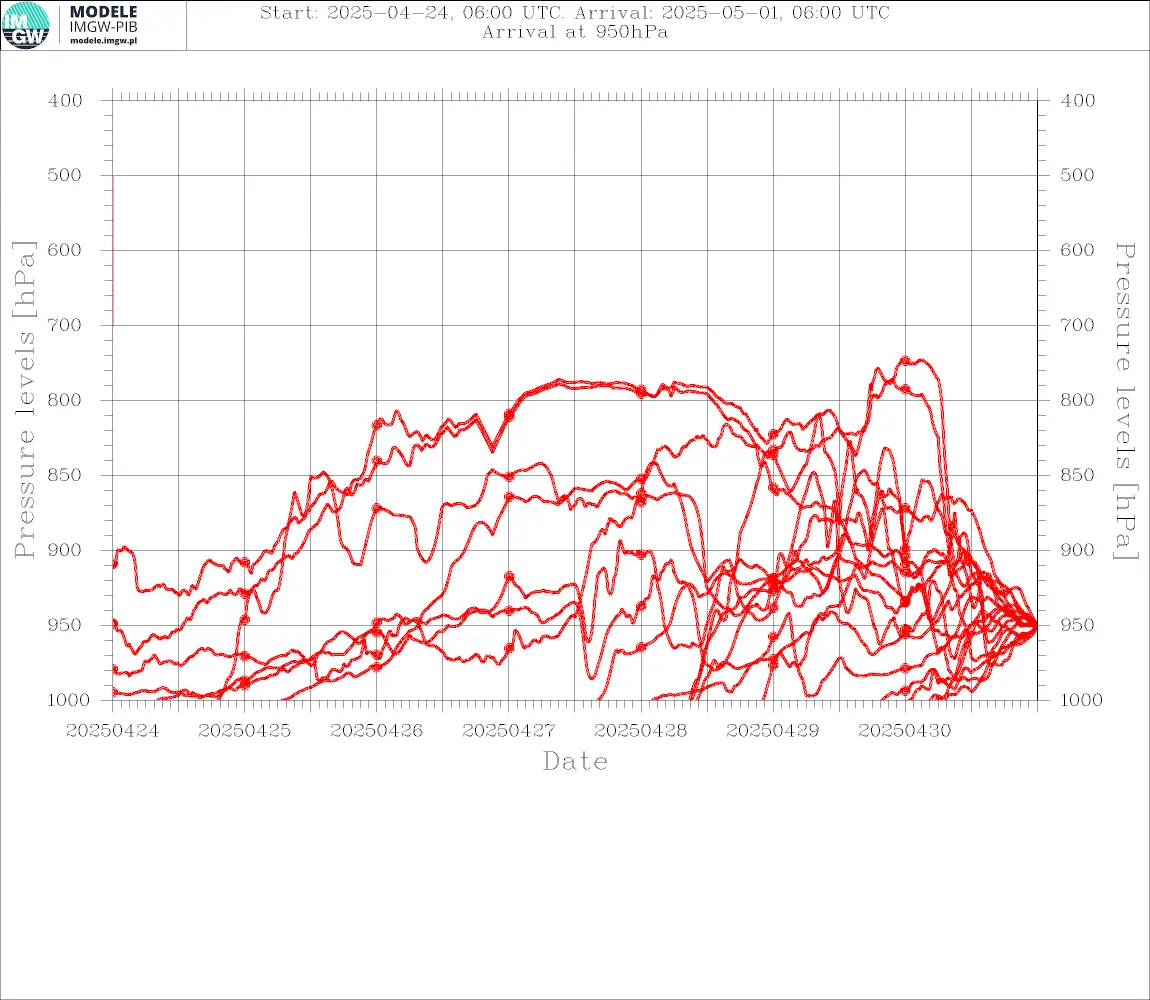Image resolution: width=1150 pixels, height=1000 pixels.
Task: Click the x-axis date label 20250426
Action: (376, 731)
